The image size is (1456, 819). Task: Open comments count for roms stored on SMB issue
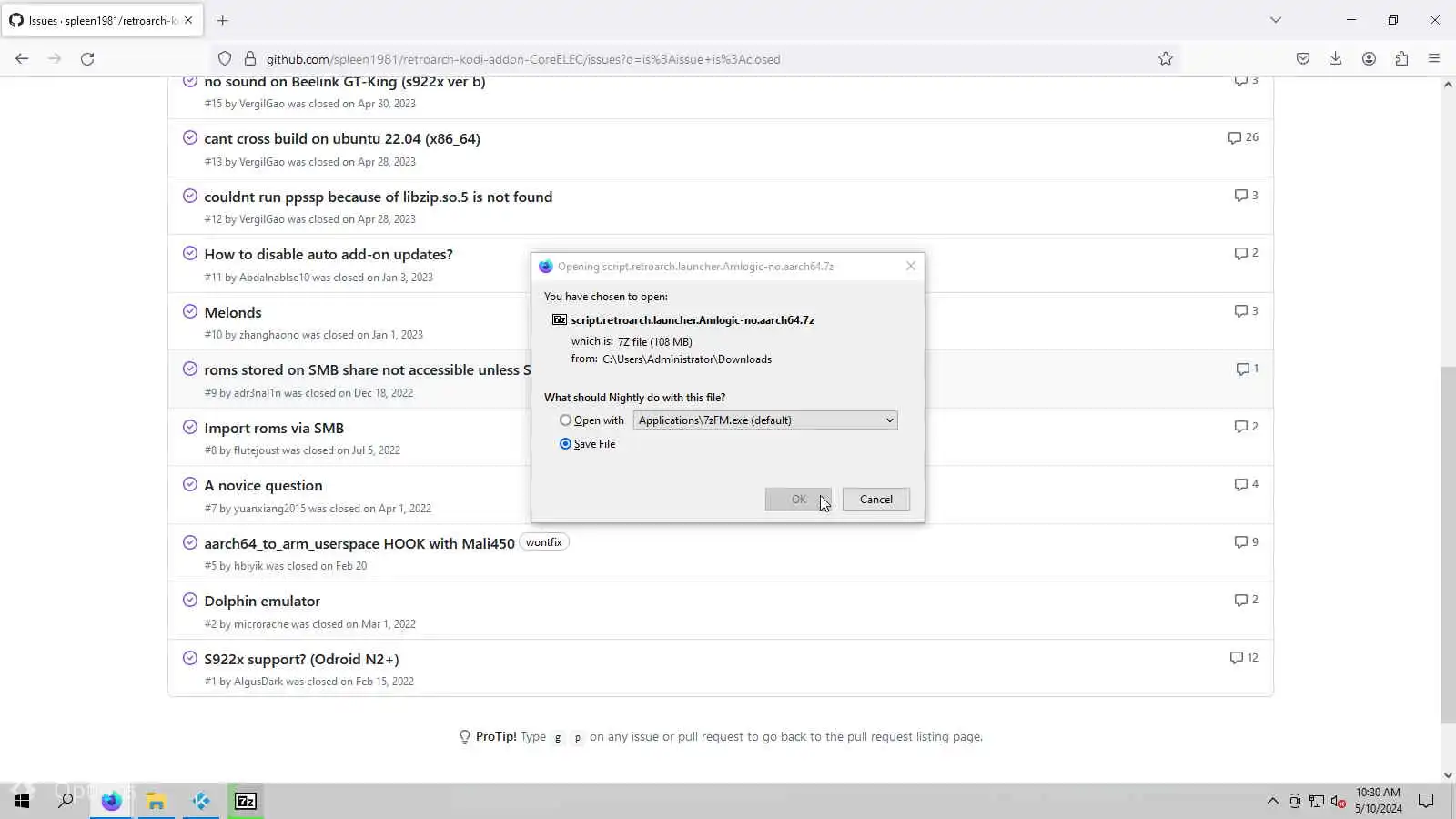click(1247, 369)
